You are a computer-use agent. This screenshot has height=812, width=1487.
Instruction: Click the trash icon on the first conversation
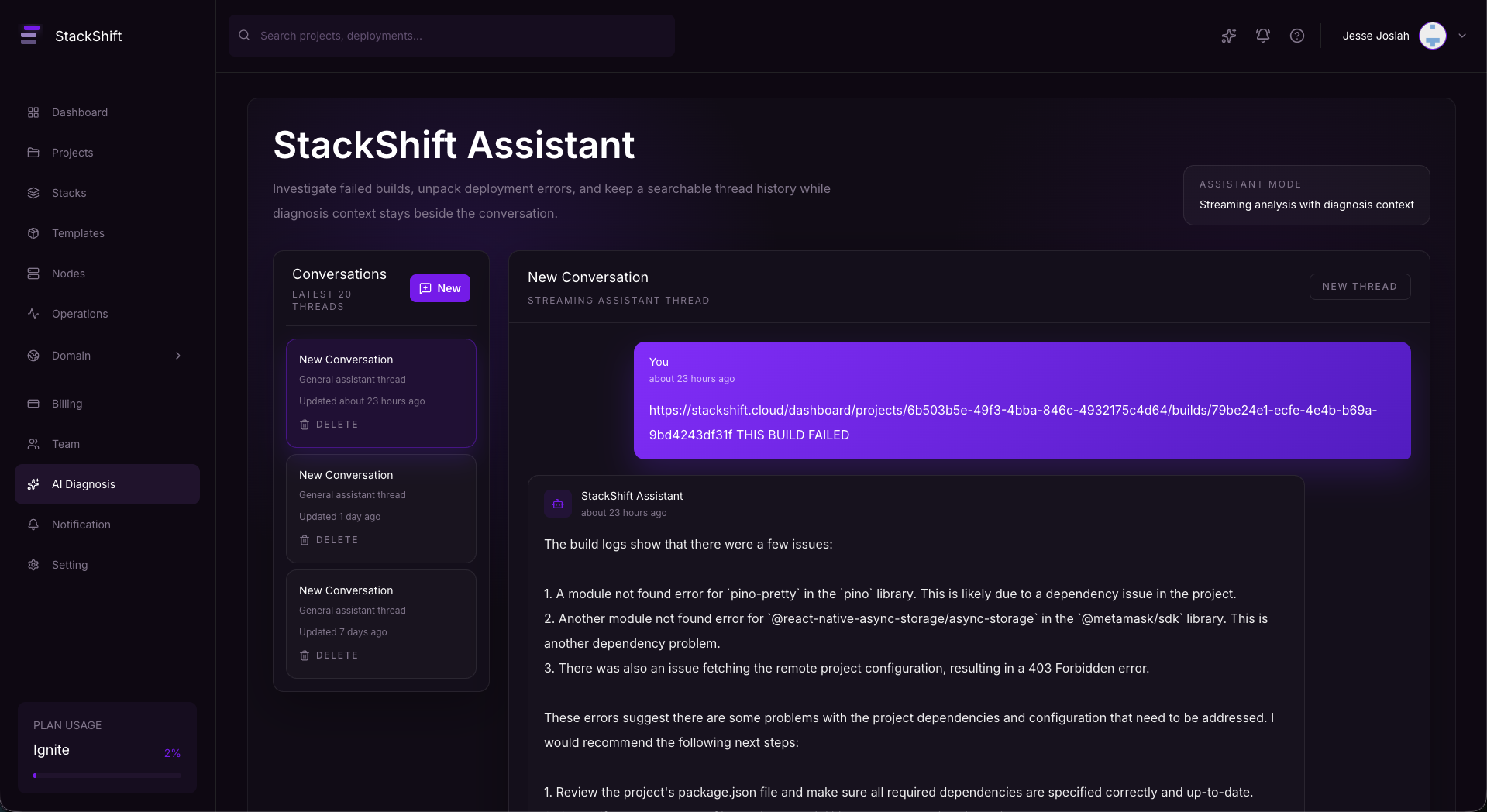[305, 424]
